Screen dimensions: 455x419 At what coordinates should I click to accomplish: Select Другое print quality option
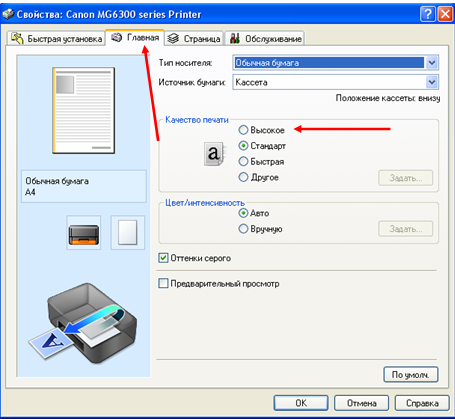coord(259,177)
